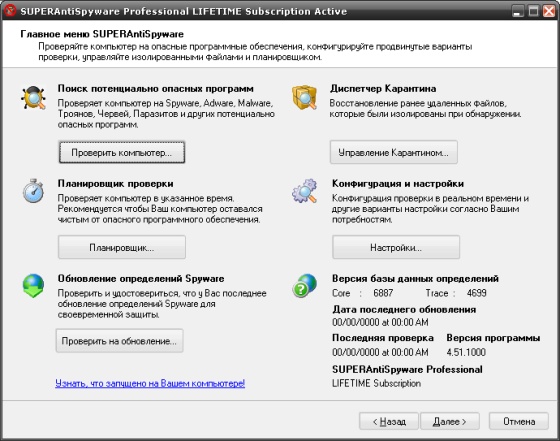Cancel with Отмена button
The image size is (560, 441).
519,422
